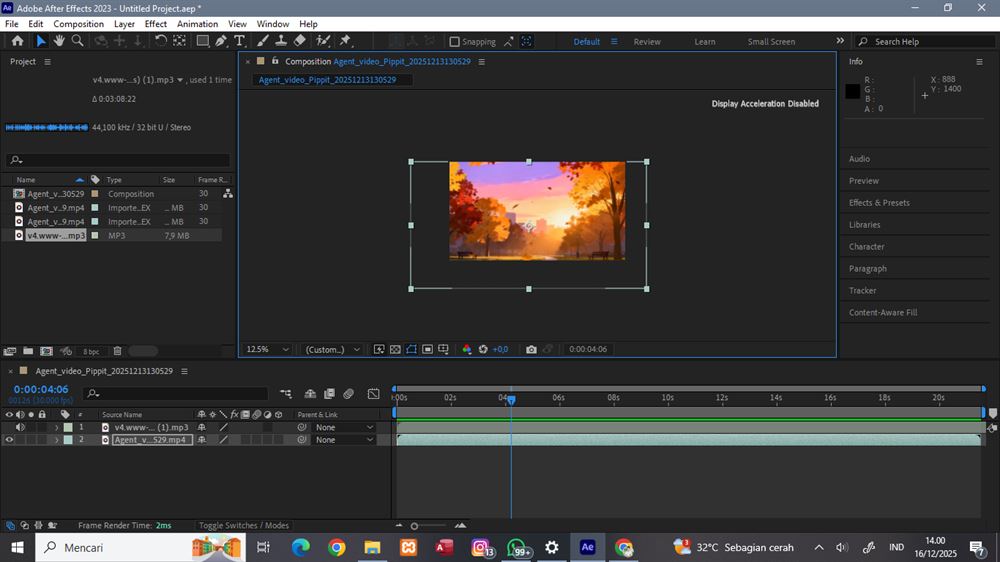Image resolution: width=1000 pixels, height=562 pixels.
Task: Mute audio of the mp3 layer
Action: pos(20,427)
